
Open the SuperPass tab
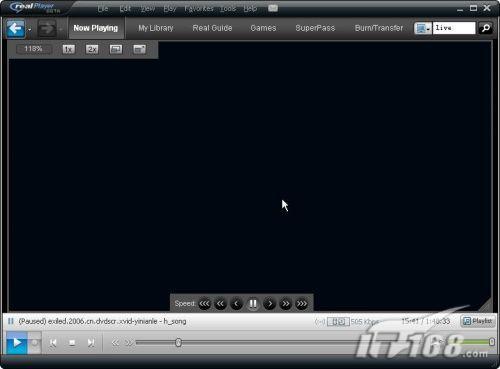(315, 28)
